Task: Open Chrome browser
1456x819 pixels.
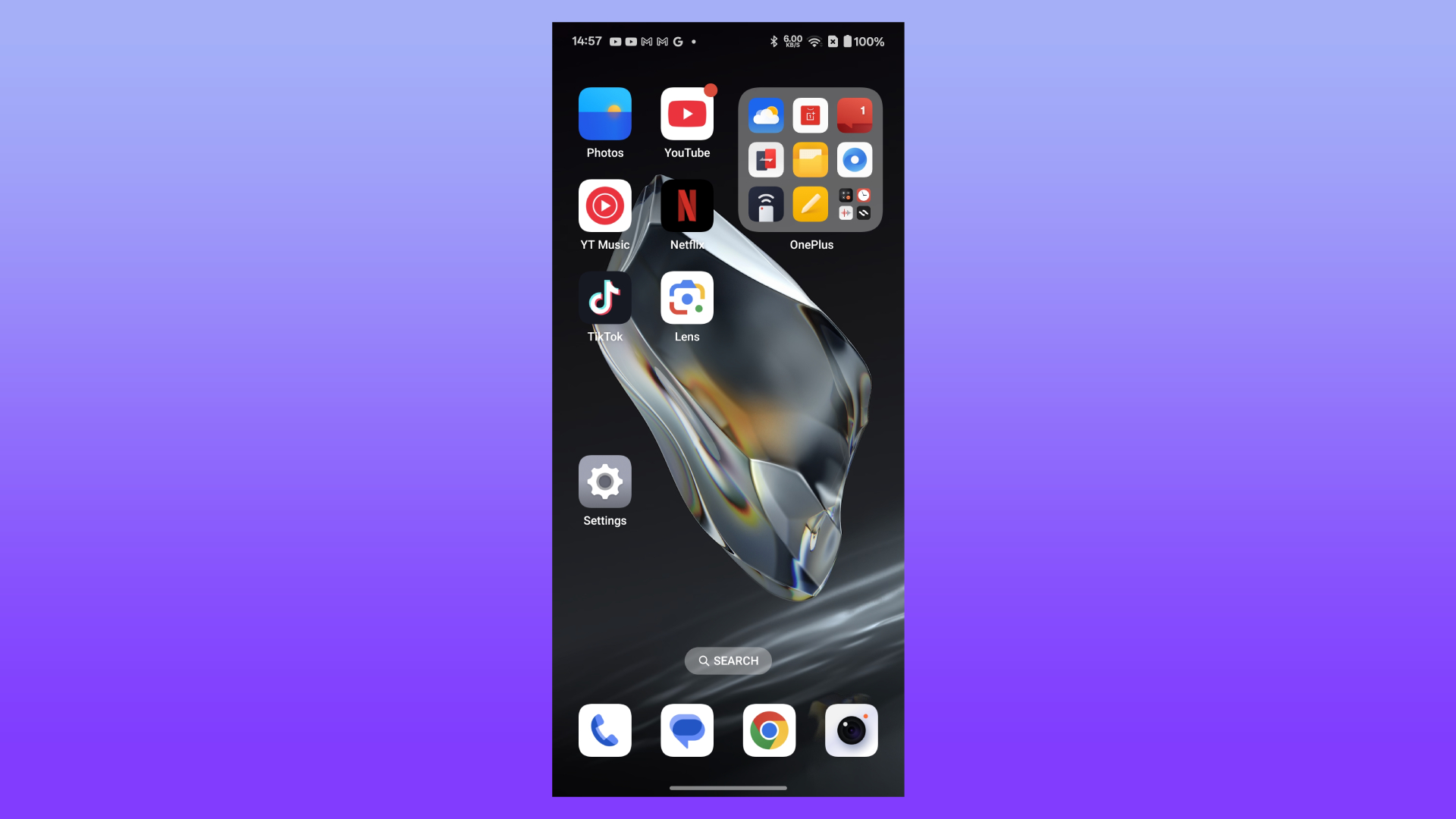Action: coord(769,730)
